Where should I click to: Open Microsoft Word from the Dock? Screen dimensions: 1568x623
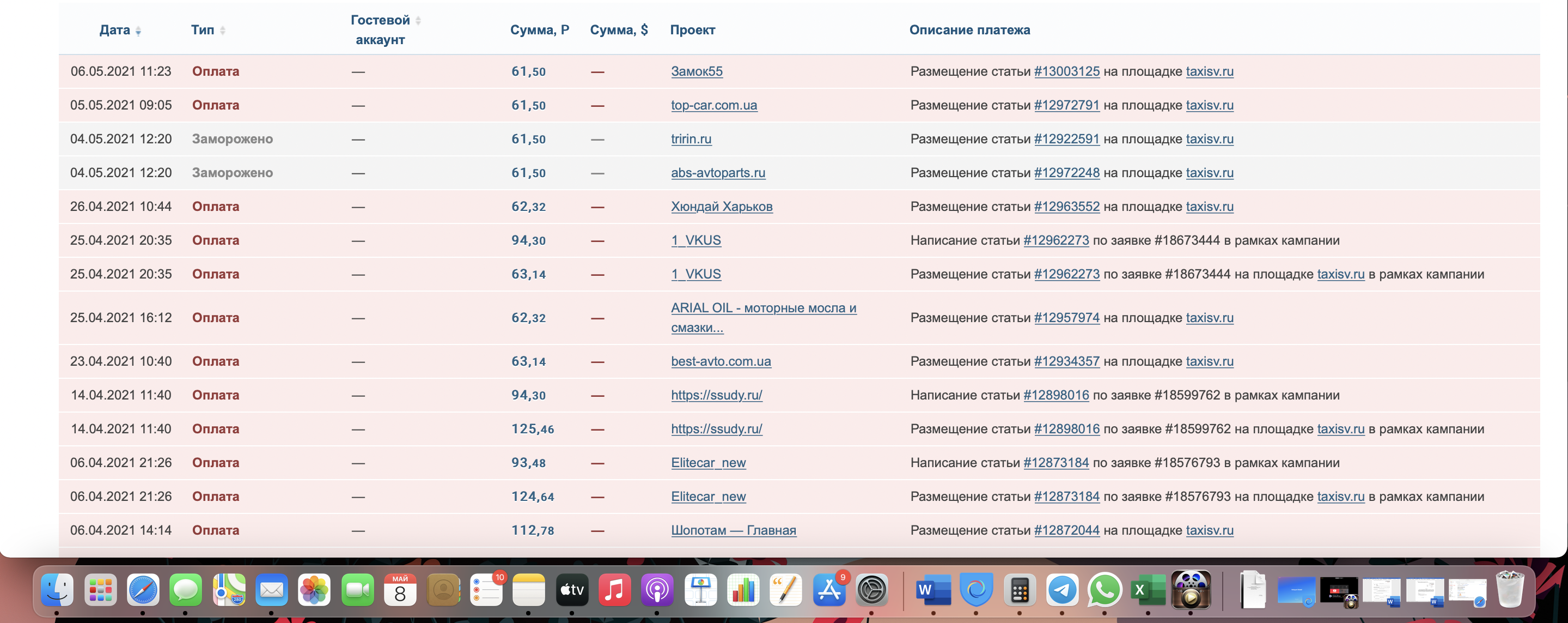coord(932,590)
